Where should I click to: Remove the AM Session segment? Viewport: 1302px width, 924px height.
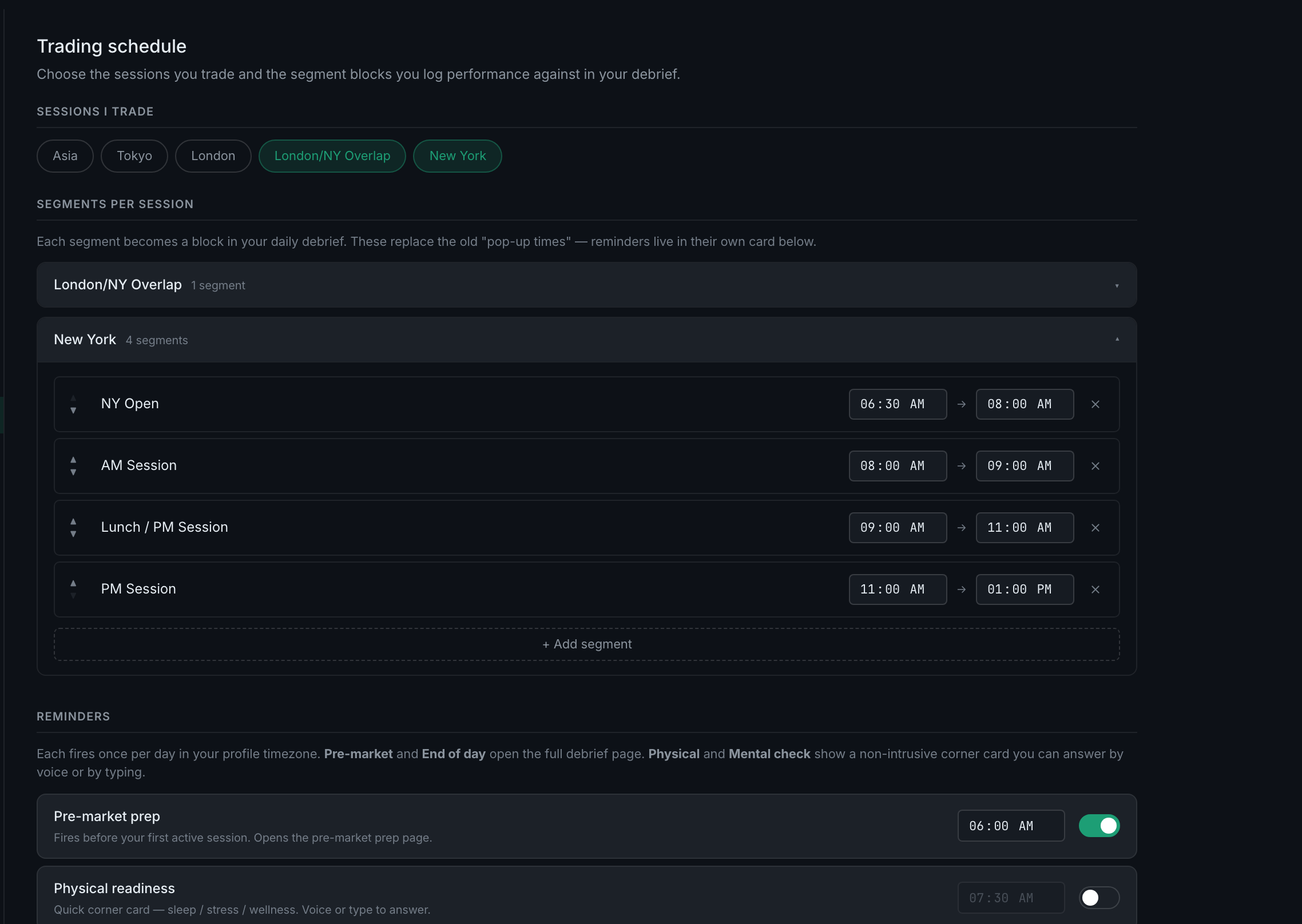click(1095, 466)
